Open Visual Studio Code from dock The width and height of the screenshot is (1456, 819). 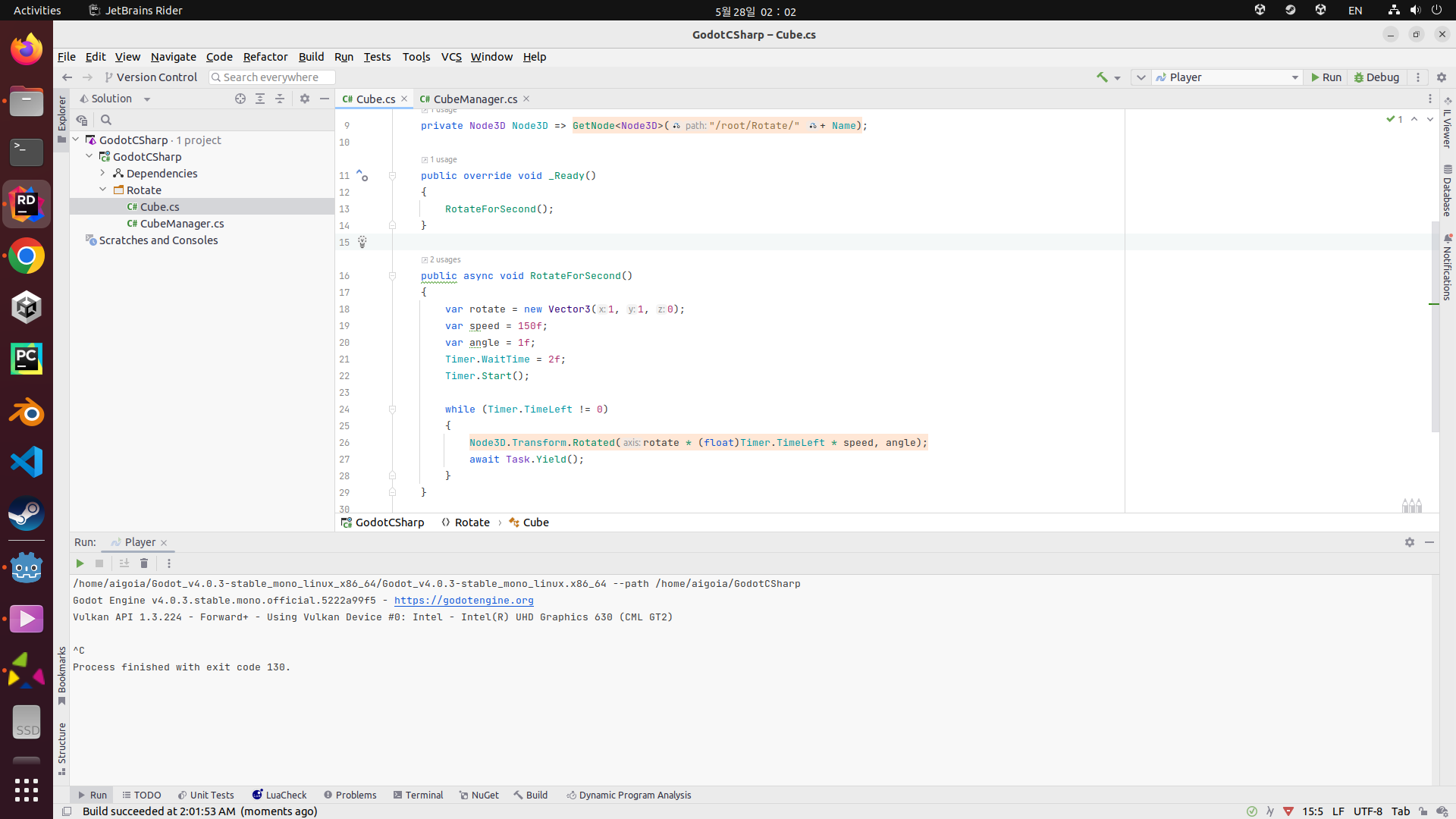[x=27, y=462]
